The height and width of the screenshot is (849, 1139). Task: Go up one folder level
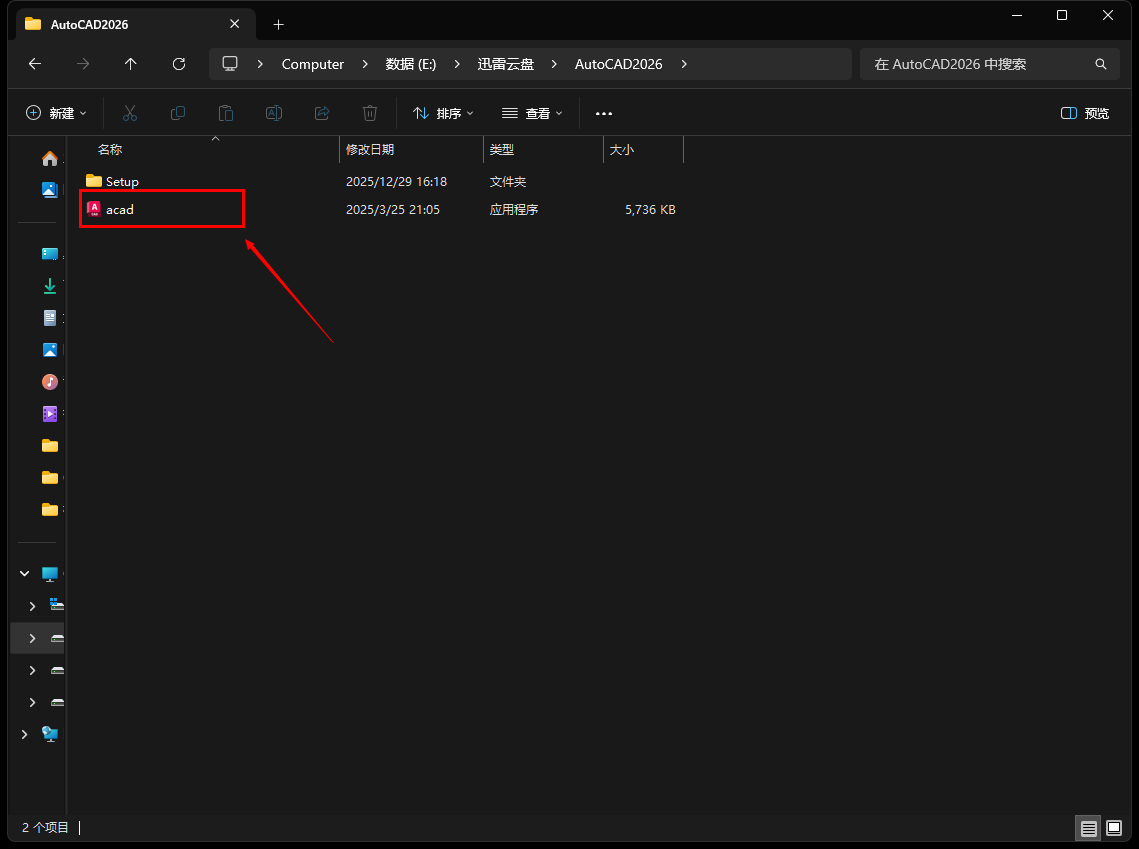[x=131, y=64]
